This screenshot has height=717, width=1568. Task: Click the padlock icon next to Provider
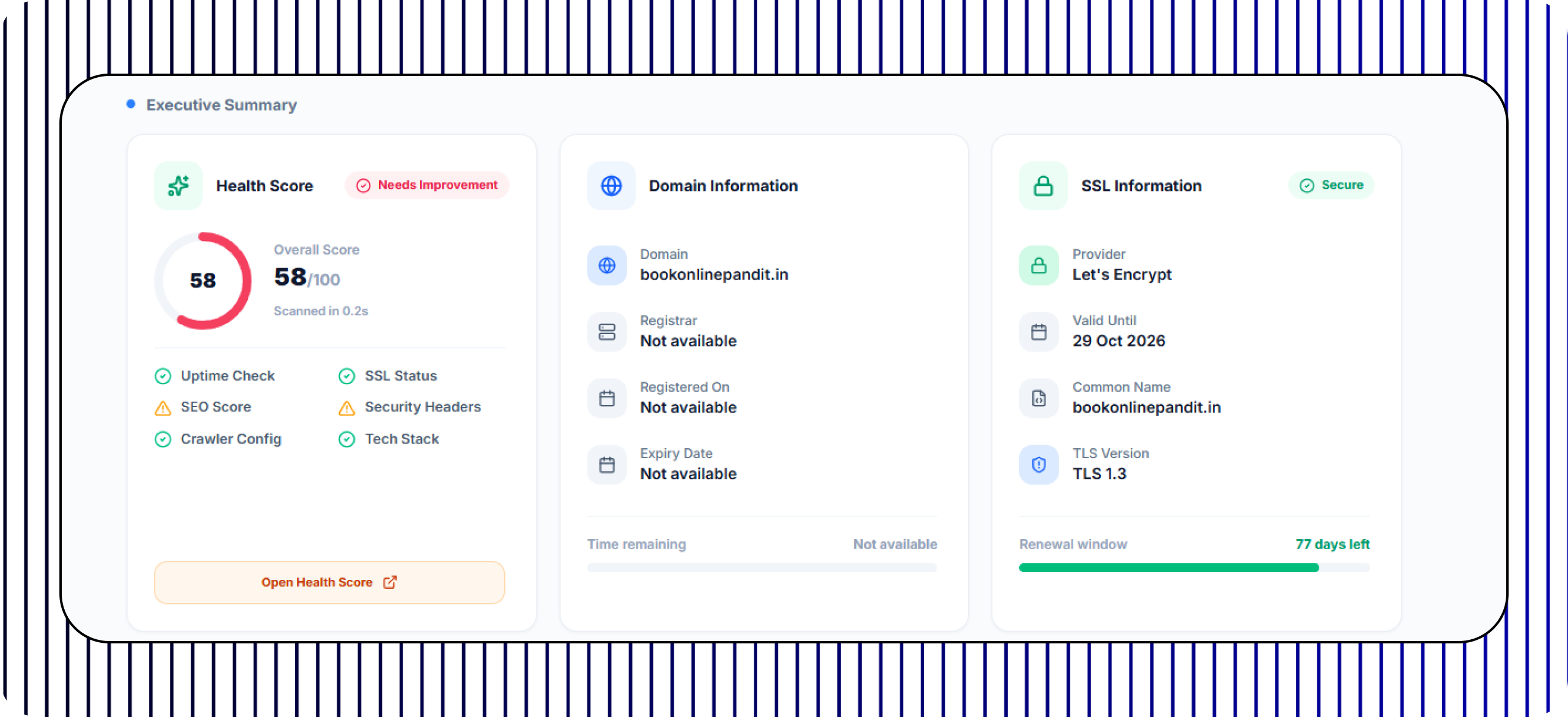click(x=1039, y=265)
